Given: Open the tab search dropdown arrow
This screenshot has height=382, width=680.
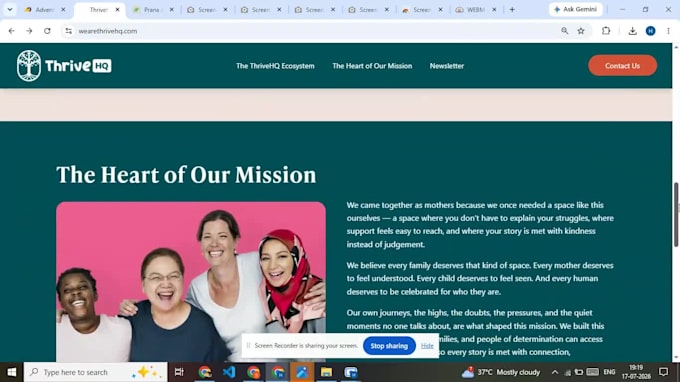Looking at the screenshot, I should [10, 10].
